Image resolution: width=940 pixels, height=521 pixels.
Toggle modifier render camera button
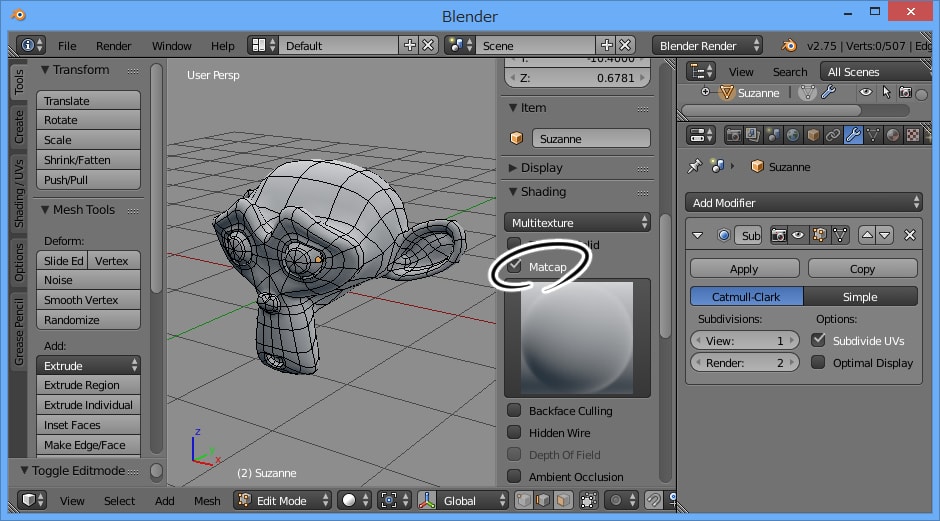778,235
